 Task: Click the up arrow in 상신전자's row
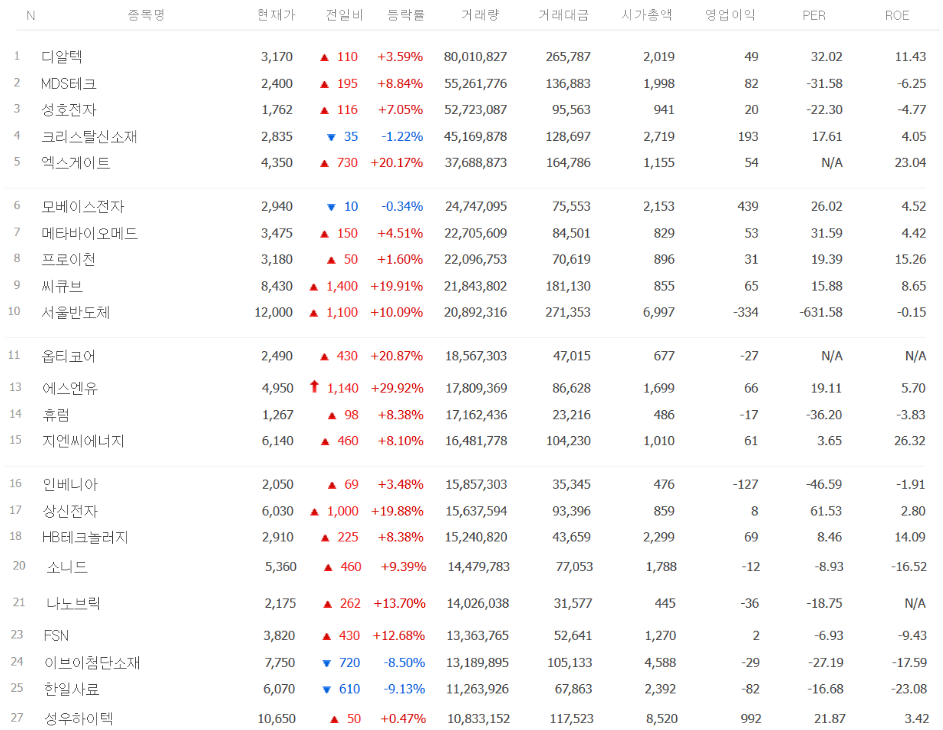[x=314, y=512]
